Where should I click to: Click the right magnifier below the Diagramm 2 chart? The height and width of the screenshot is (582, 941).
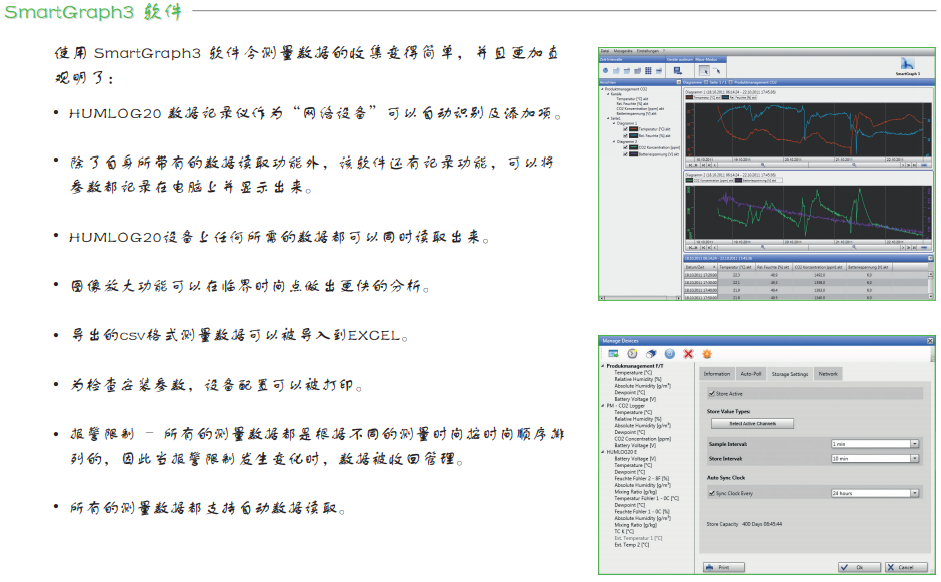853,247
